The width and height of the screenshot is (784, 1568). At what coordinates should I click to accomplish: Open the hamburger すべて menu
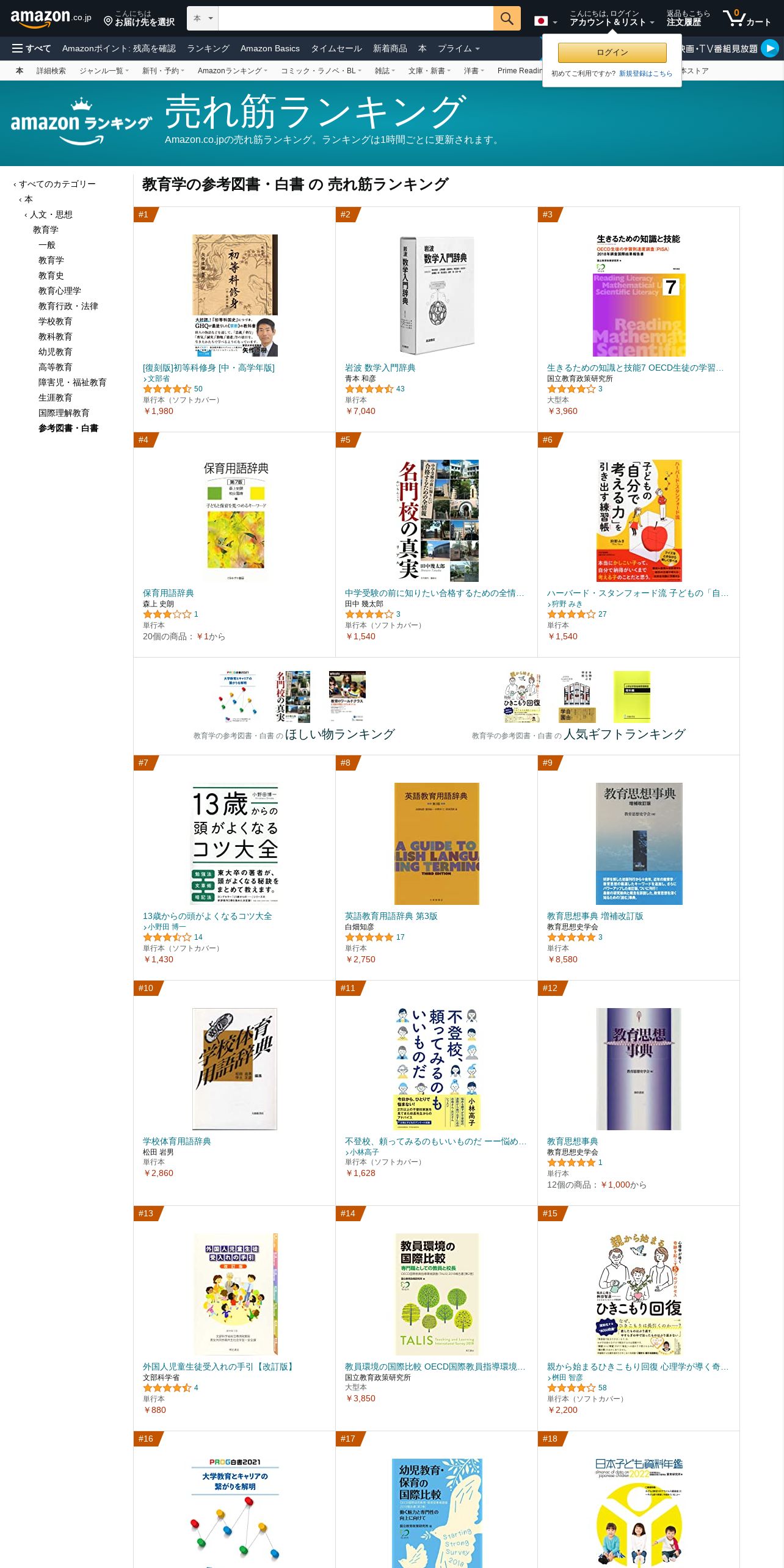coord(32,48)
